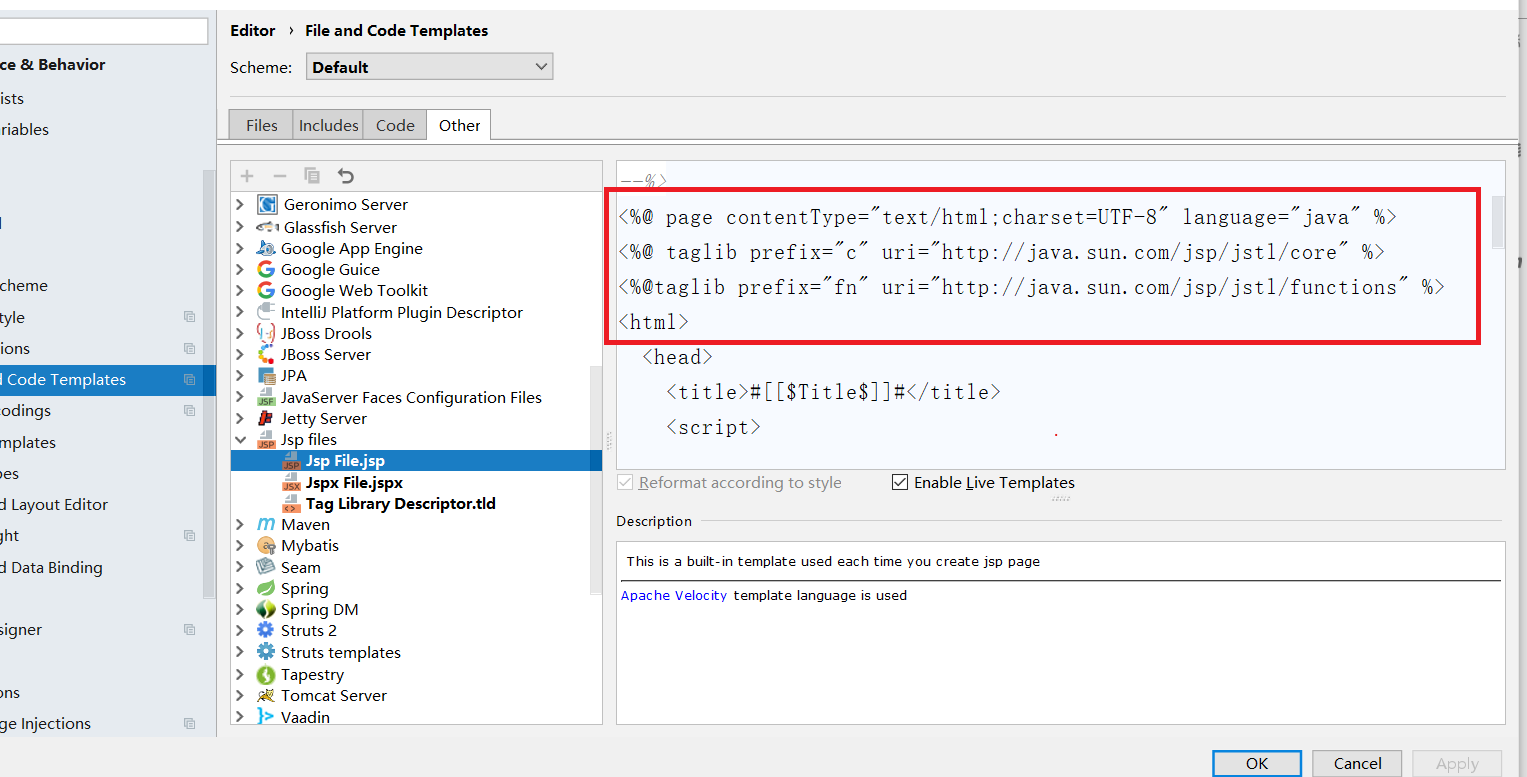
Task: Click the reset to default undo icon
Action: 346,176
